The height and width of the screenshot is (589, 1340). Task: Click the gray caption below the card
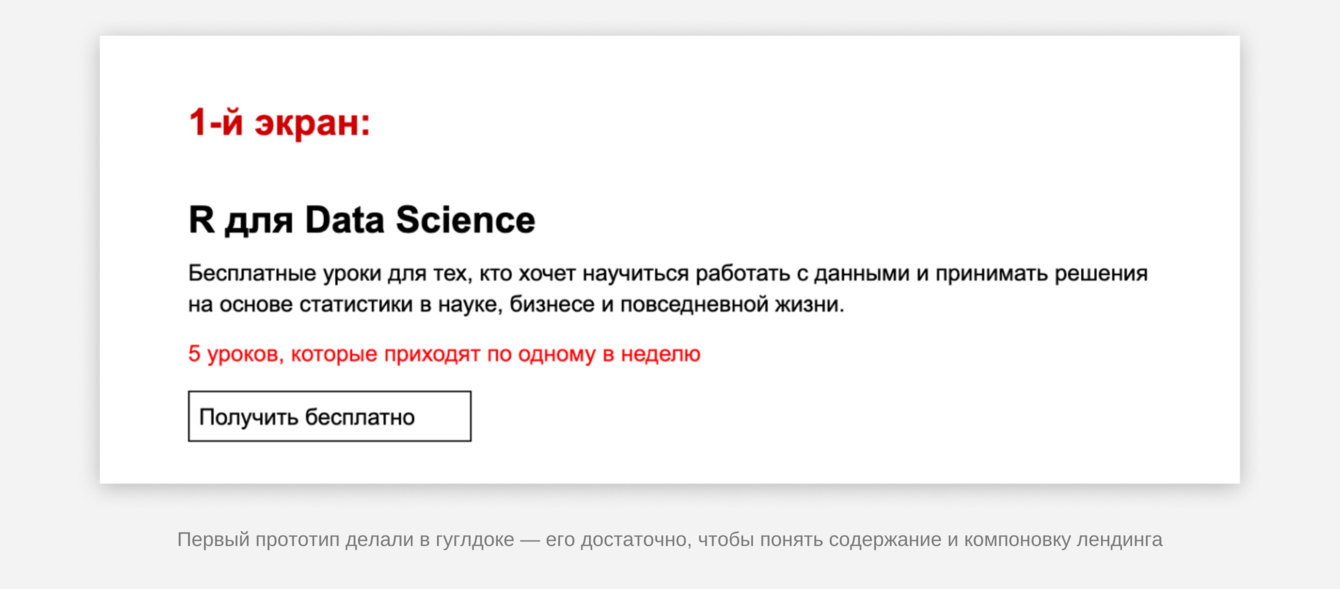coord(669,540)
